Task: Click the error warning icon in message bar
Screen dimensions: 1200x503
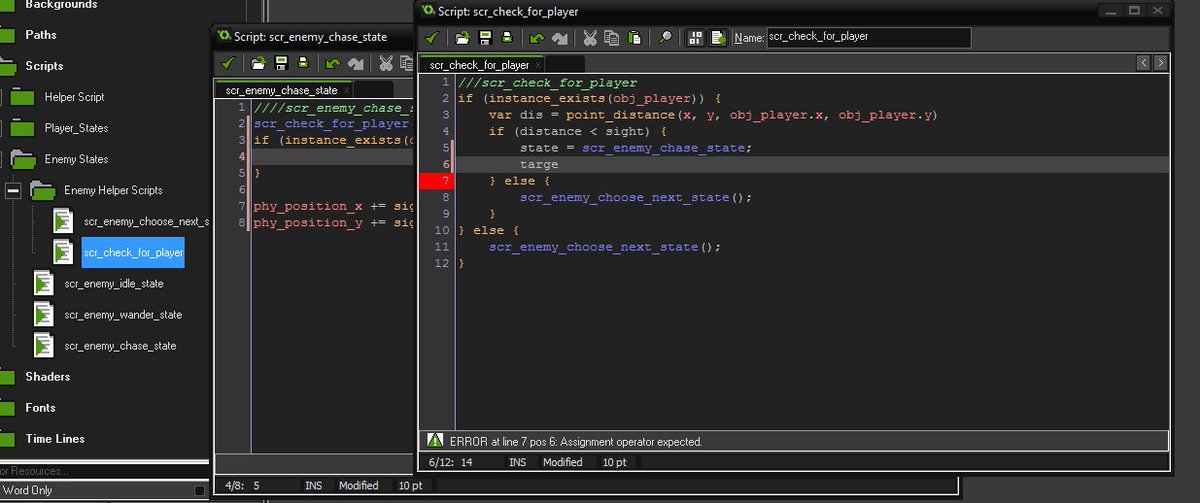Action: (x=435, y=441)
